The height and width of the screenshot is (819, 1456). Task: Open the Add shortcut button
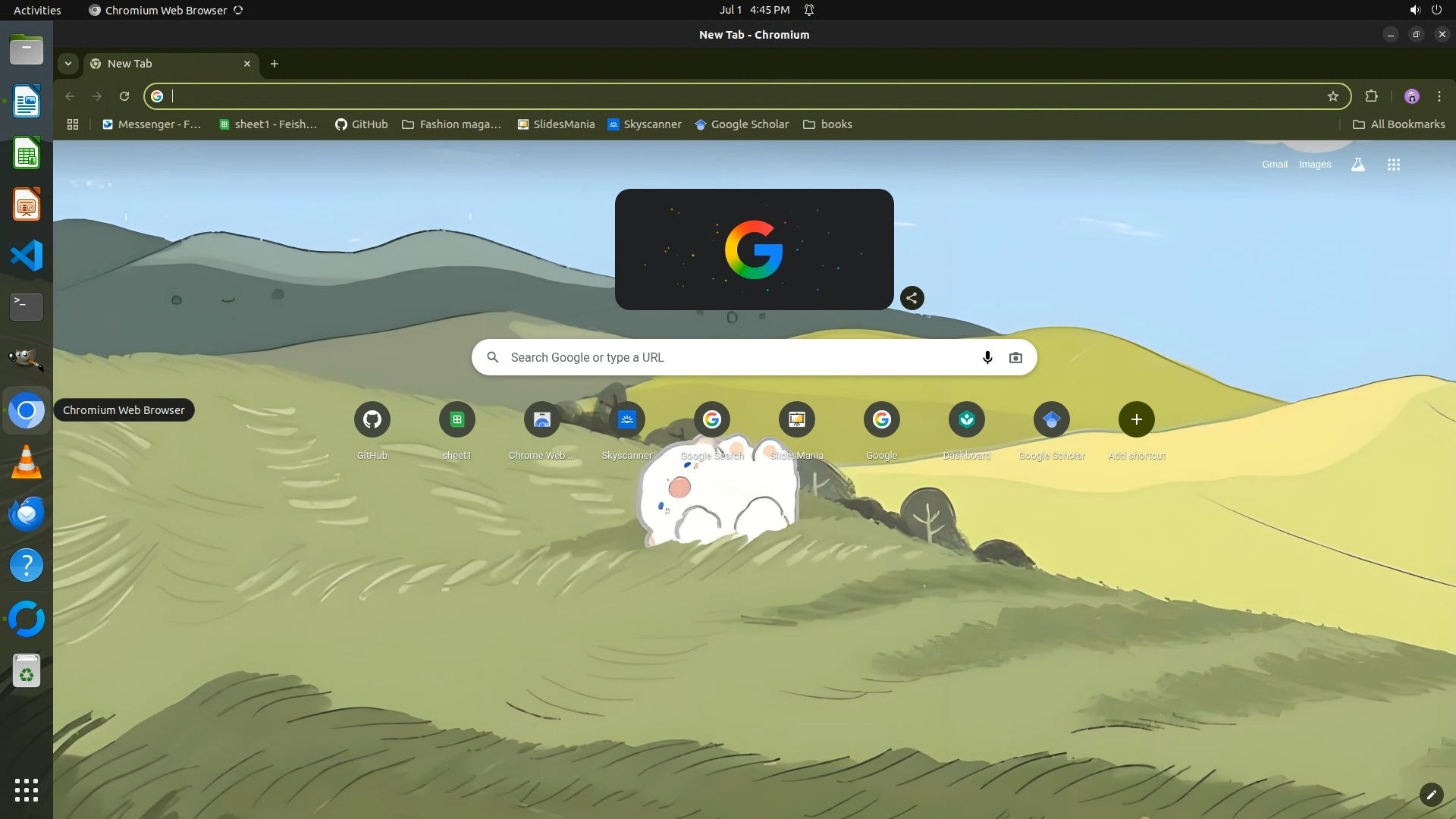point(1136,419)
